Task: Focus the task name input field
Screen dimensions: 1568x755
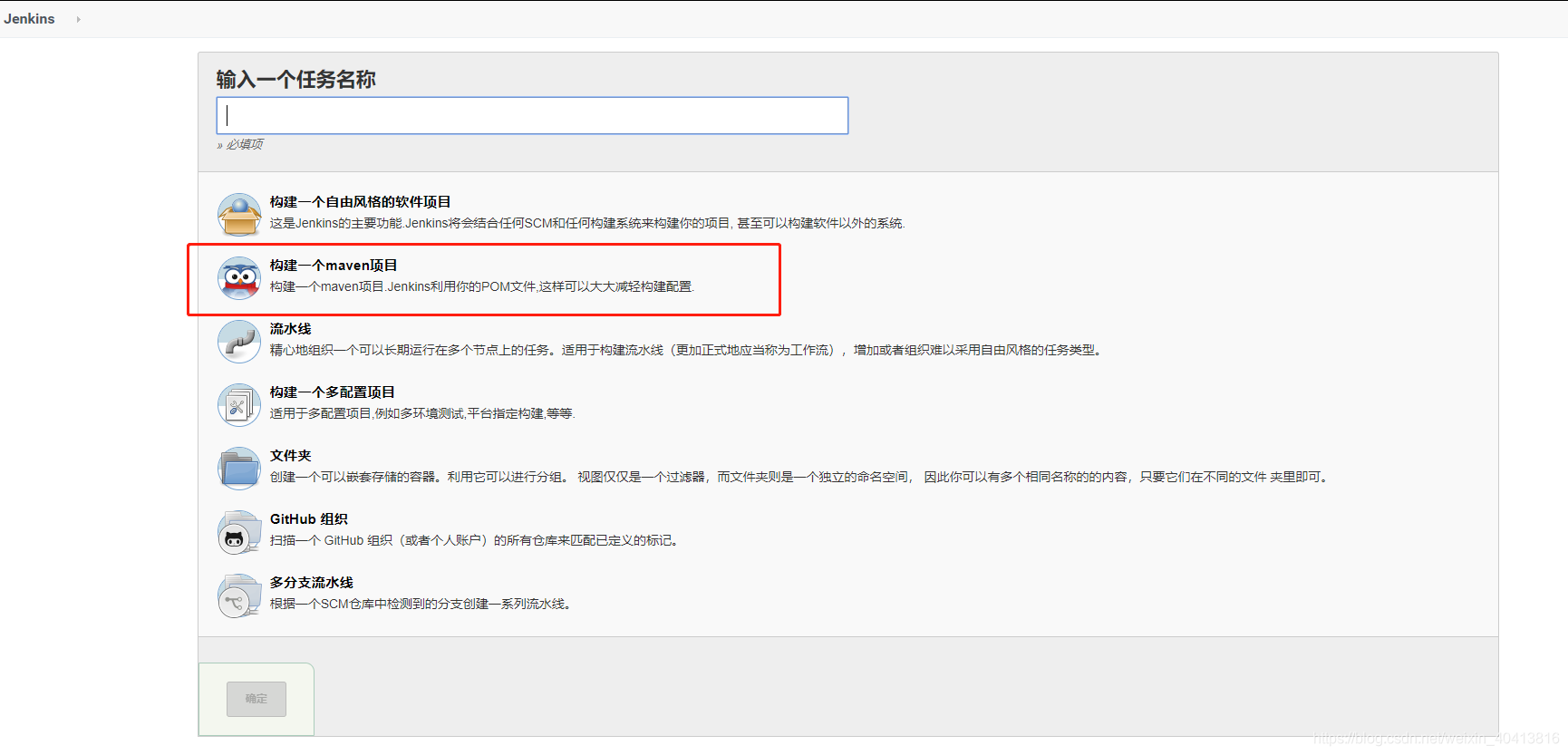Action: pyautogui.click(x=532, y=115)
